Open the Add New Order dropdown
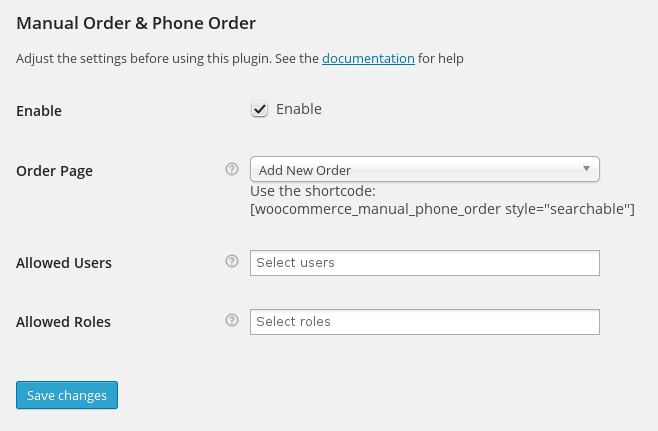 click(x=425, y=169)
